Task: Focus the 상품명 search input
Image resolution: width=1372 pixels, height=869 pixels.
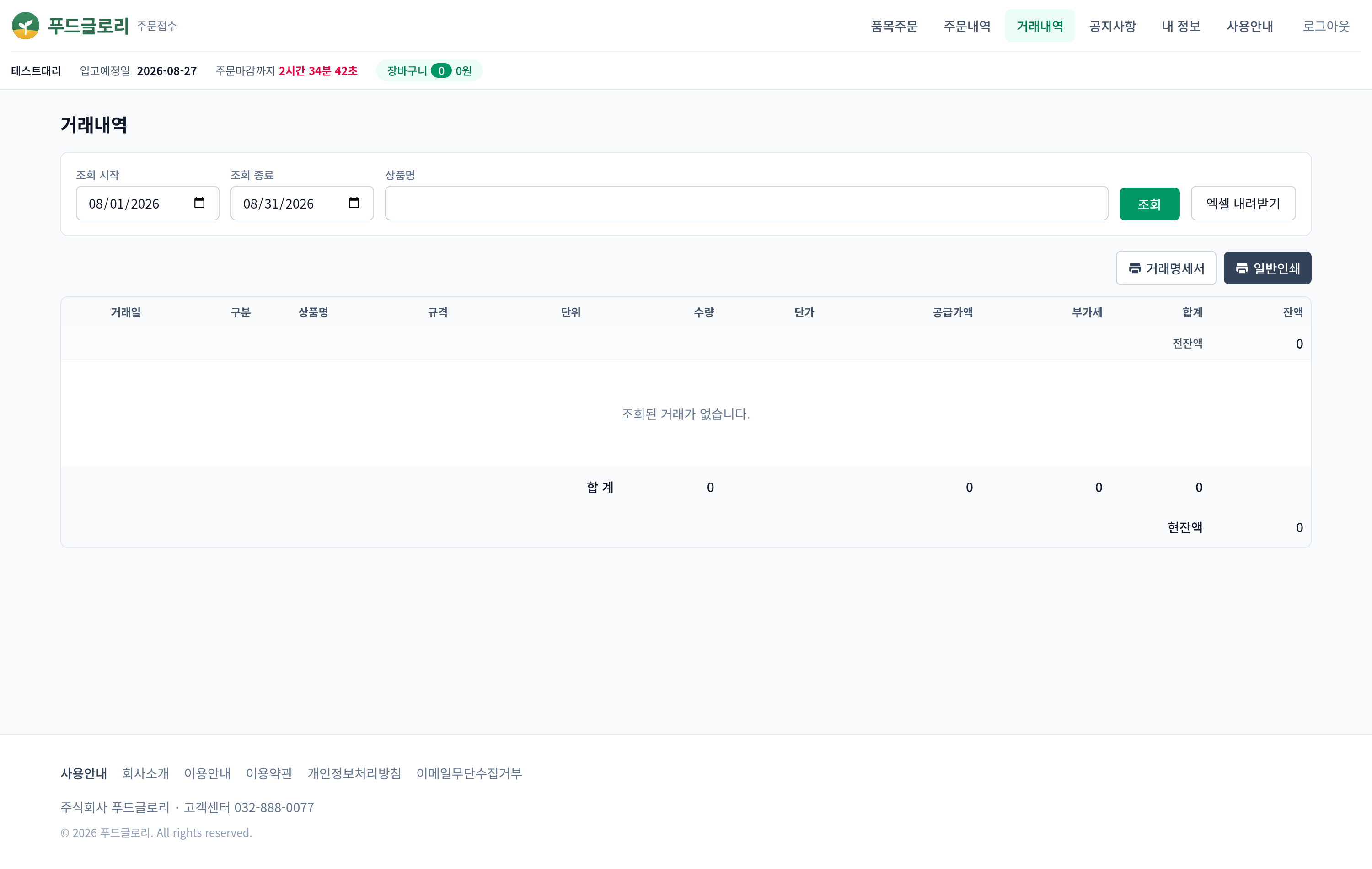Action: (x=746, y=204)
